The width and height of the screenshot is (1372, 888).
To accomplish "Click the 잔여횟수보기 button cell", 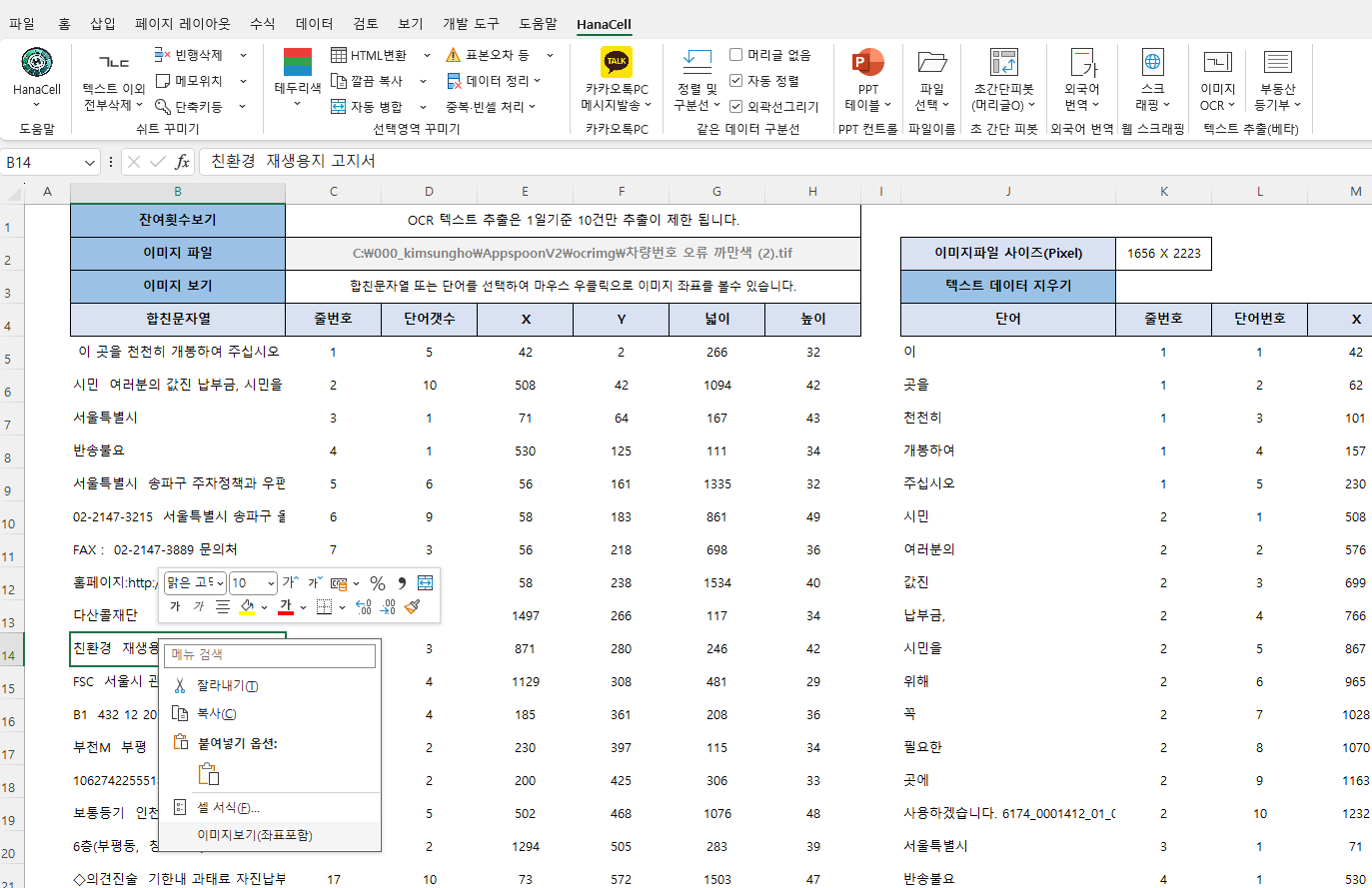I will [178, 220].
